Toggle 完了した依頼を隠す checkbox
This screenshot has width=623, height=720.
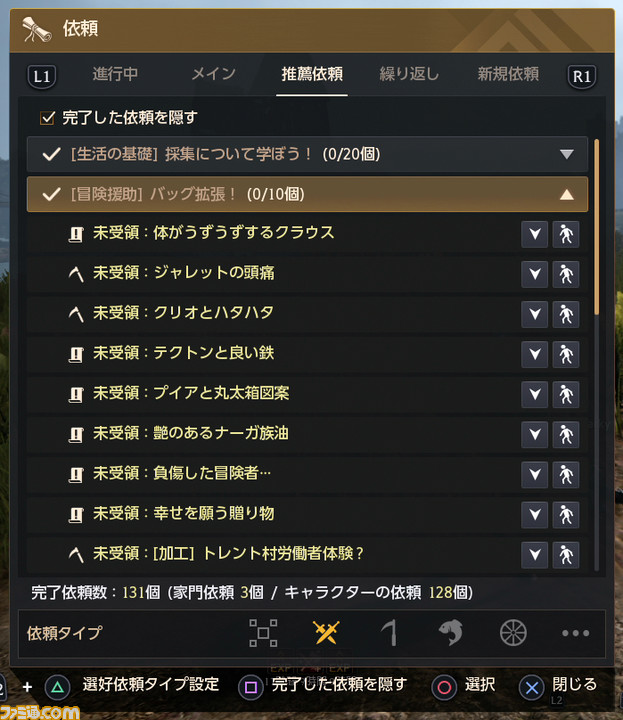tap(47, 118)
